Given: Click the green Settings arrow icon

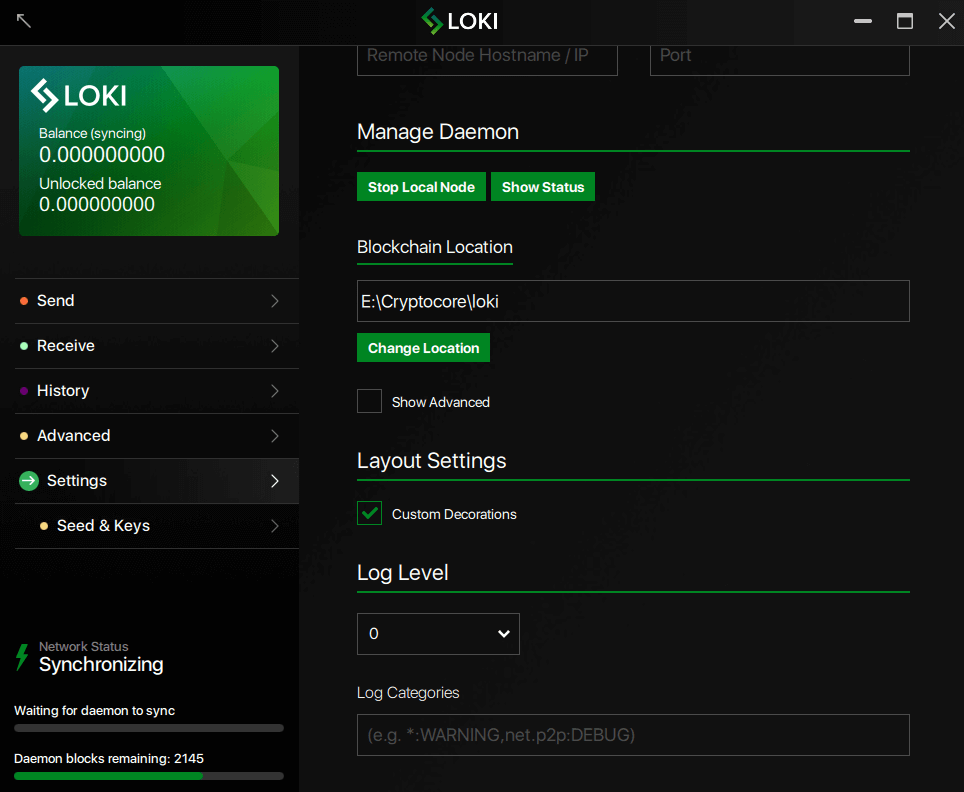Looking at the screenshot, I should (27, 481).
